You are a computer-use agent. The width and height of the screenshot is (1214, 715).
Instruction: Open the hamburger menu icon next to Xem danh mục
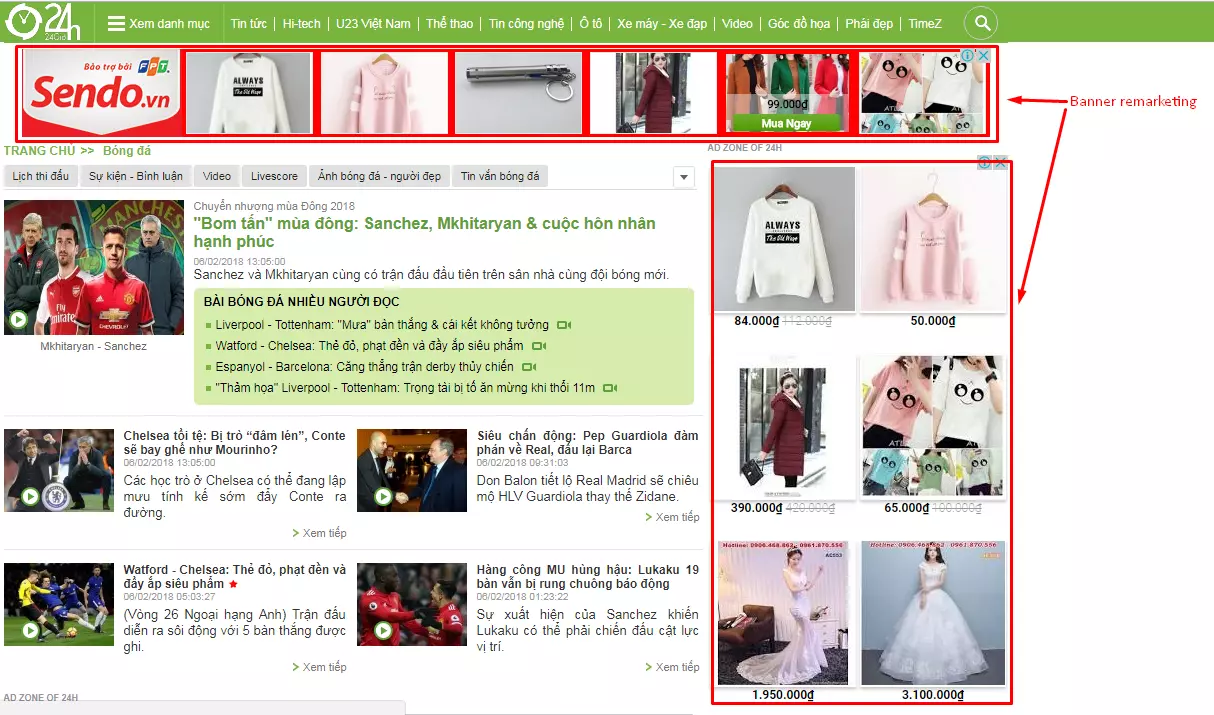pos(116,23)
